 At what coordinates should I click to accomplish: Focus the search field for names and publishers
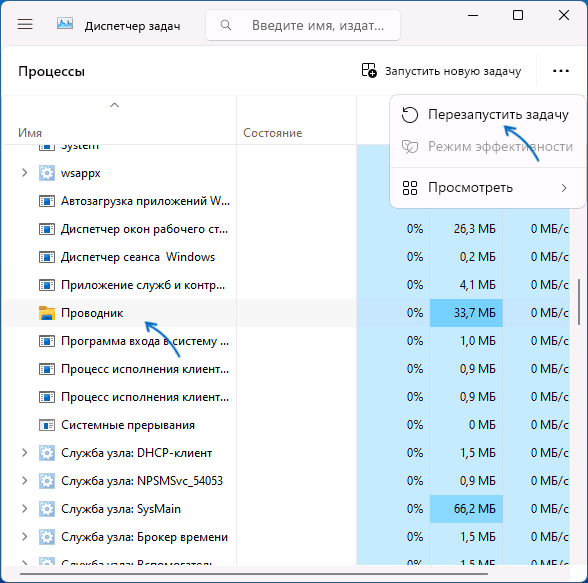click(x=303, y=25)
